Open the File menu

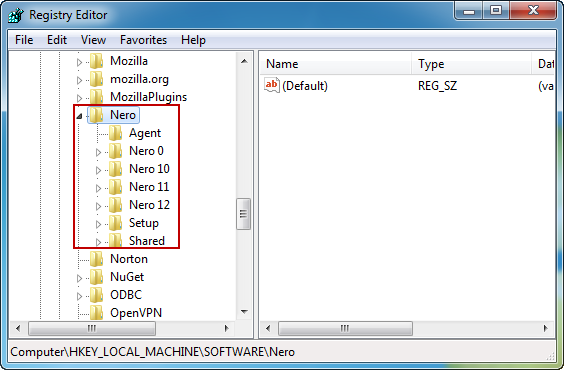24,40
